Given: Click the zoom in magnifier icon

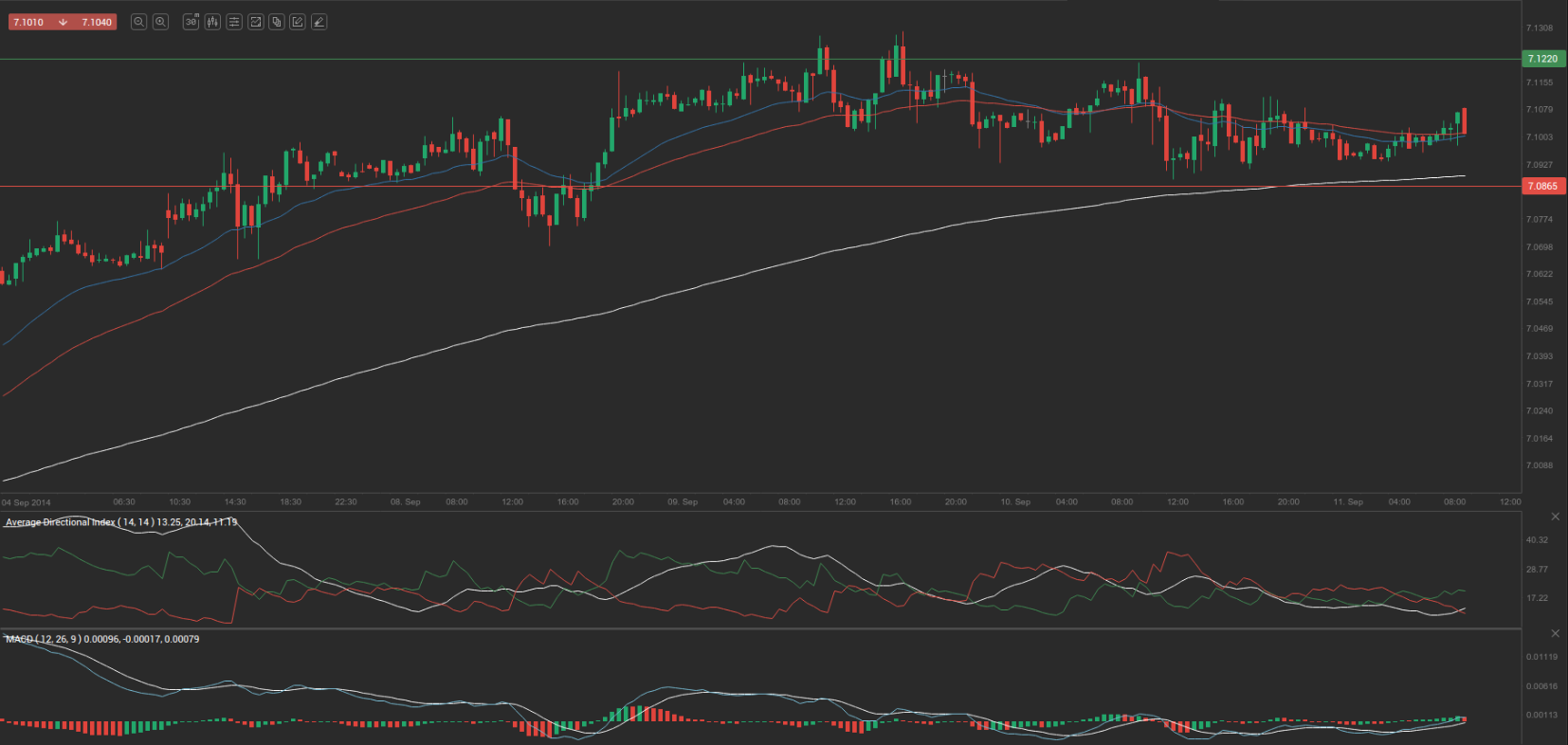Looking at the screenshot, I should [x=160, y=22].
